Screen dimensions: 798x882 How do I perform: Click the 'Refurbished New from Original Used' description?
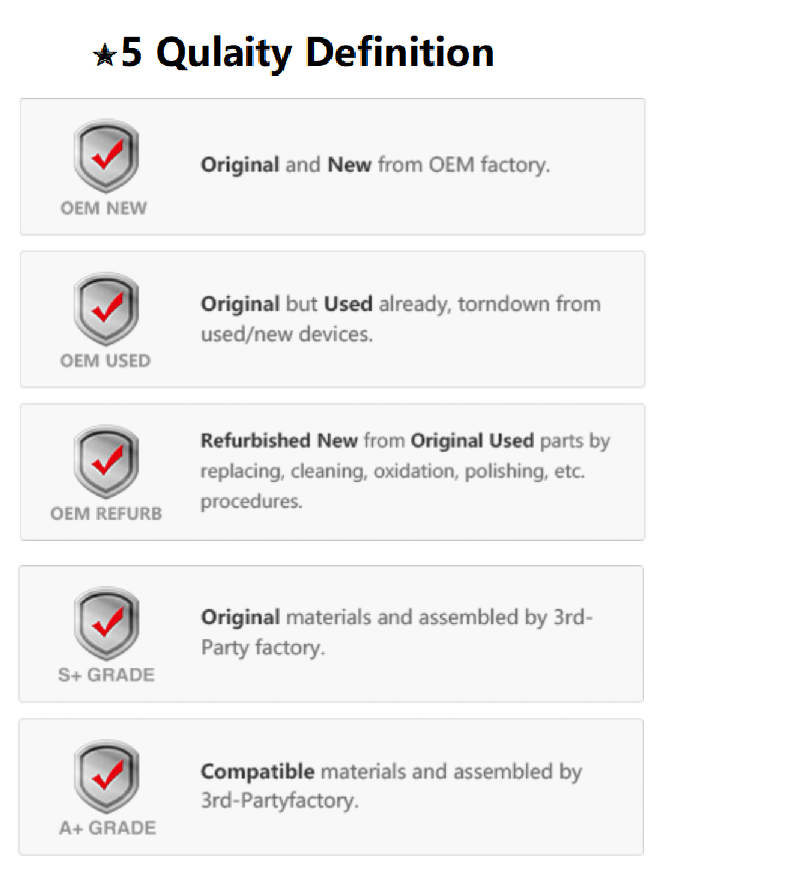click(405, 471)
